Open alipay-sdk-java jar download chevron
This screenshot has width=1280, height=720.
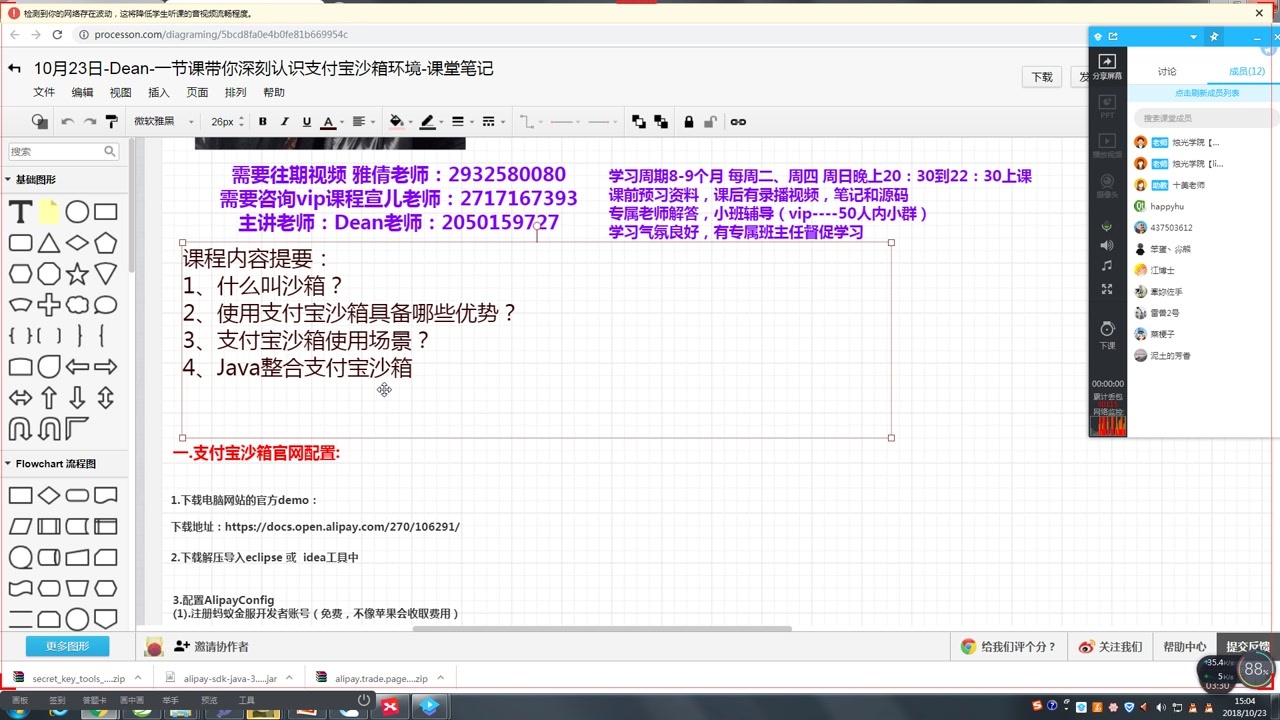click(x=288, y=678)
